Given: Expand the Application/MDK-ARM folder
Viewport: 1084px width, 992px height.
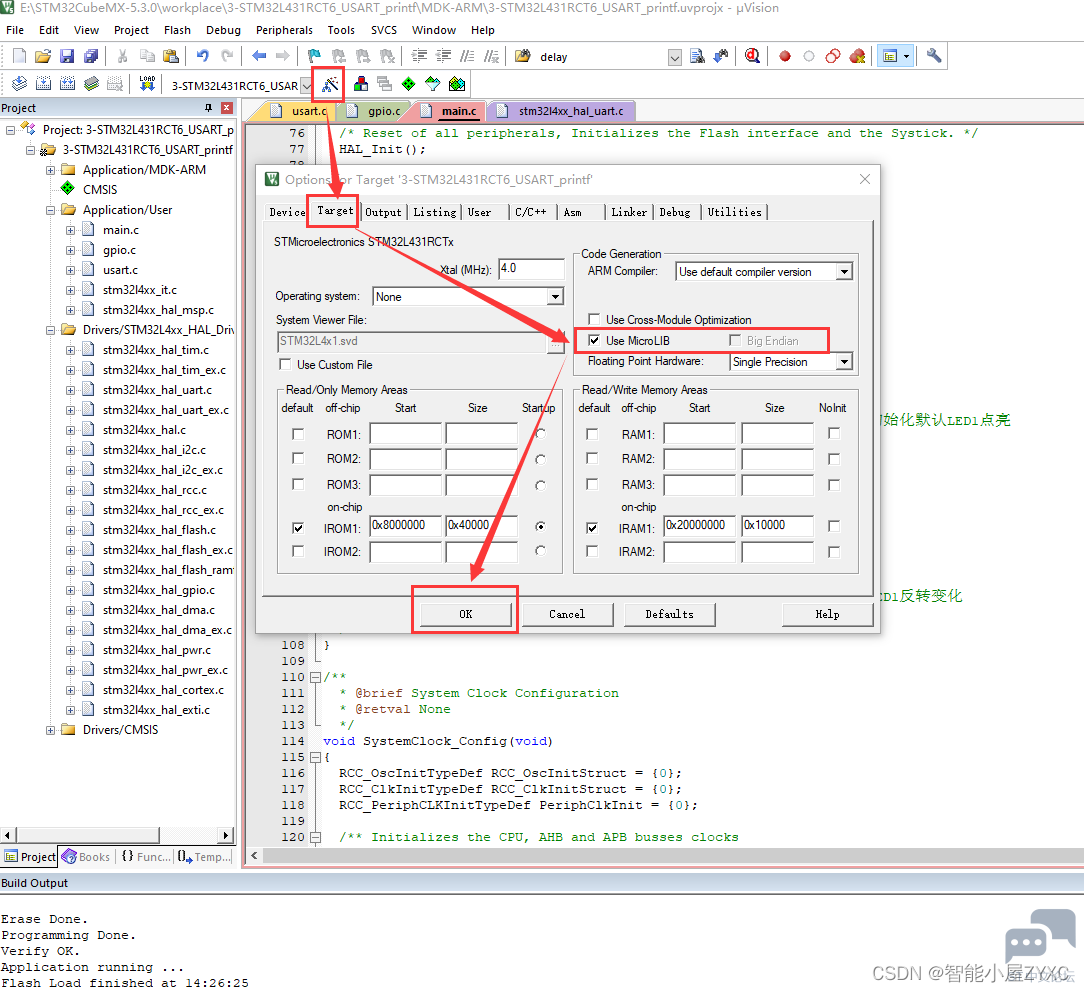Looking at the screenshot, I should point(50,170).
